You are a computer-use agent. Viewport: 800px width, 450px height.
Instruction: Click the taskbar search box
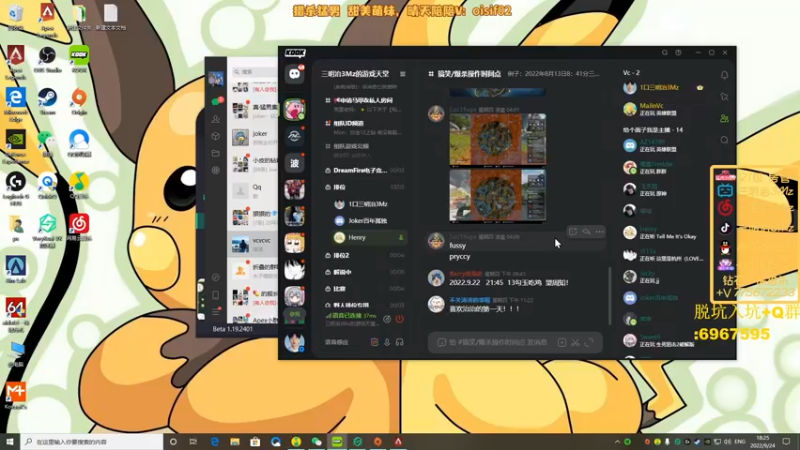[x=92, y=442]
